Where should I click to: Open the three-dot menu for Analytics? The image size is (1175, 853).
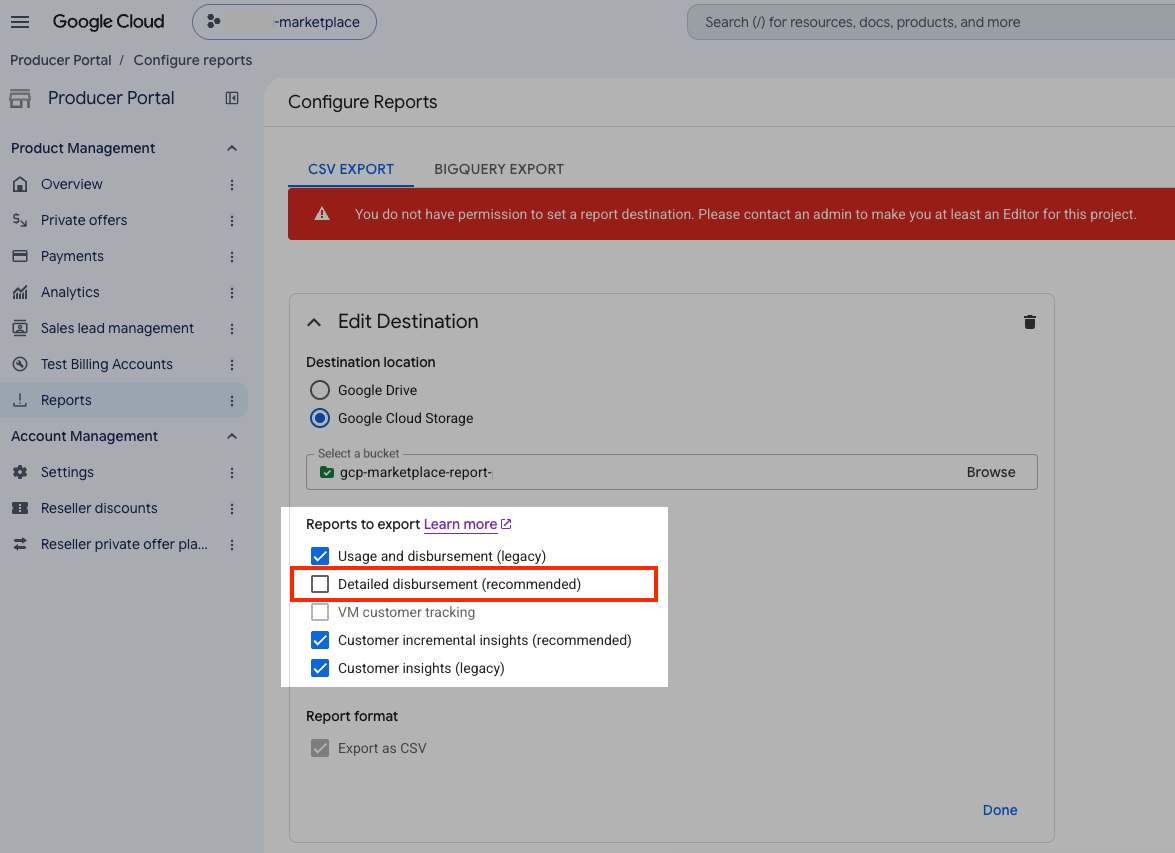coord(232,292)
